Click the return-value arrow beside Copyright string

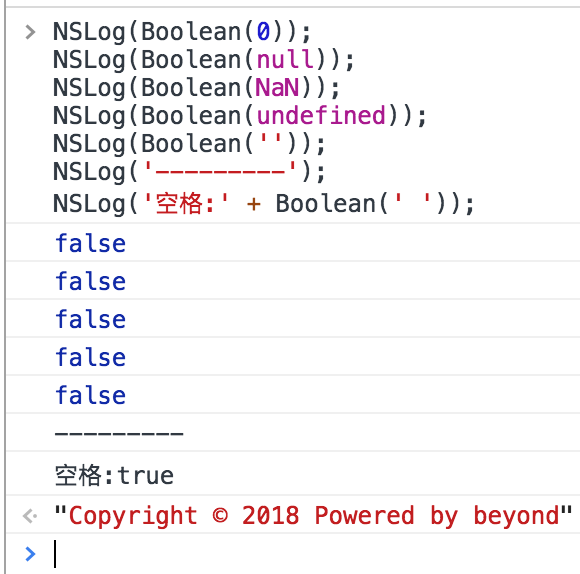[30, 516]
